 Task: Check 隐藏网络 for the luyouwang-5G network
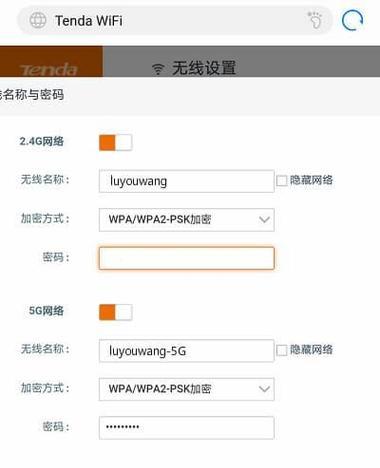click(x=281, y=350)
